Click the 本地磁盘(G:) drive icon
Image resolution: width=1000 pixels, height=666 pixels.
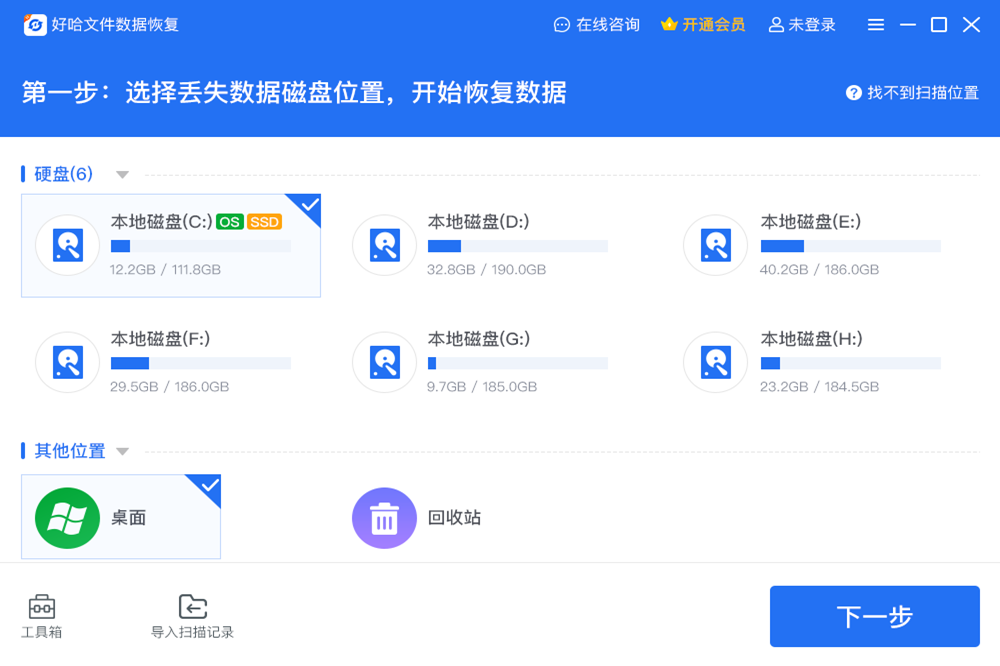(384, 362)
